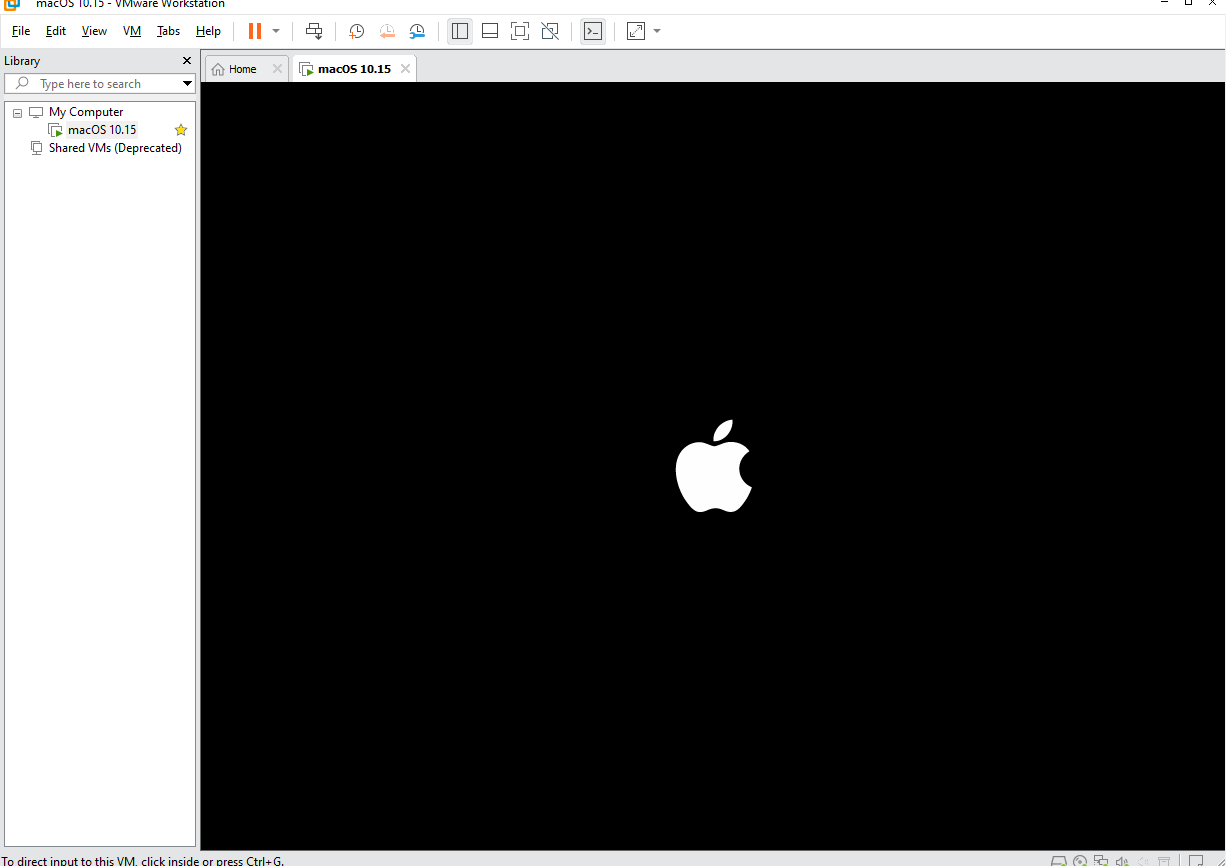Toggle the thumbnail bar view
This screenshot has height=866, width=1226.
pyautogui.click(x=490, y=31)
